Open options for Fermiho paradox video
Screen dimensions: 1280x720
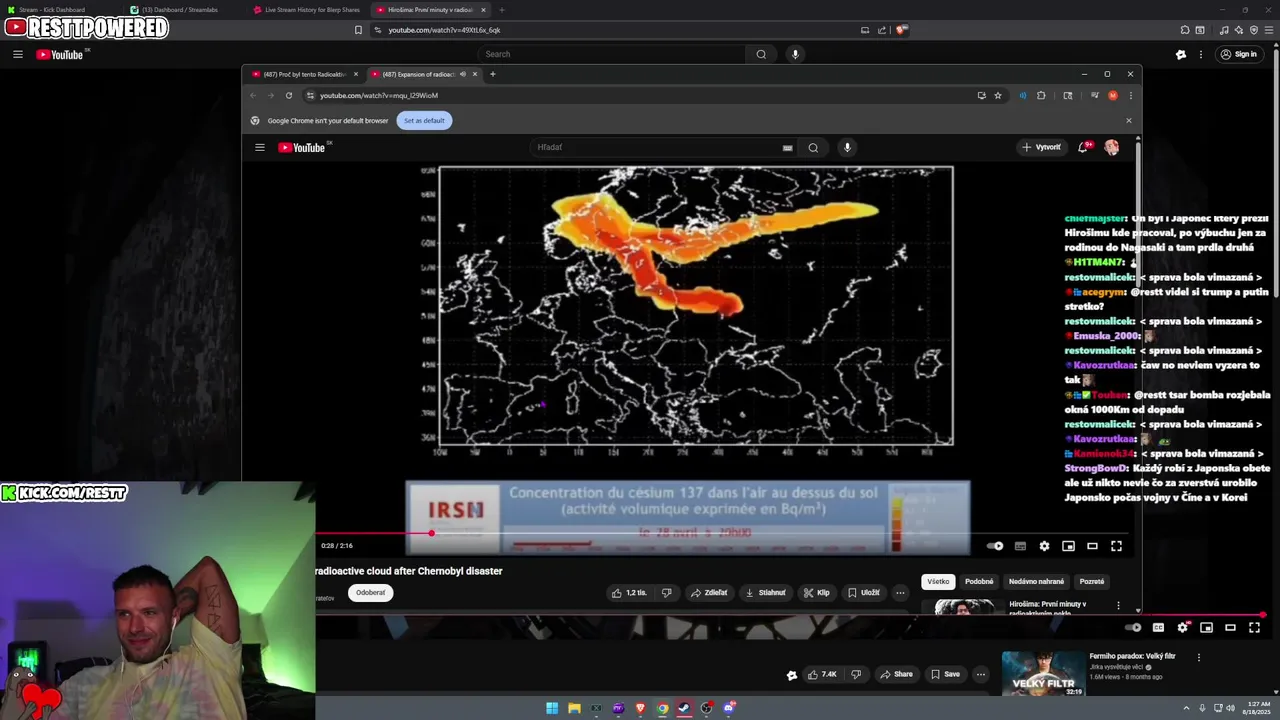[1198, 658]
